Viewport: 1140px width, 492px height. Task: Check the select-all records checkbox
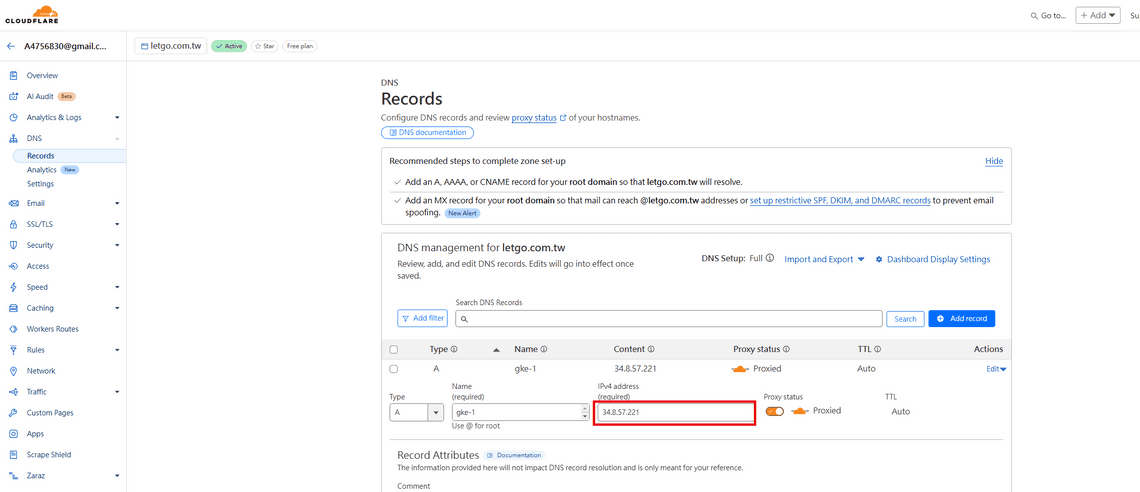394,350
